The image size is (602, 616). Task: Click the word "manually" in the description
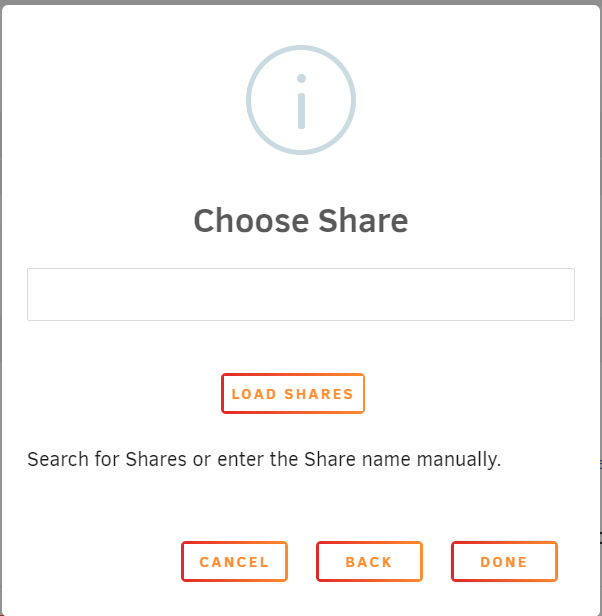click(456, 460)
